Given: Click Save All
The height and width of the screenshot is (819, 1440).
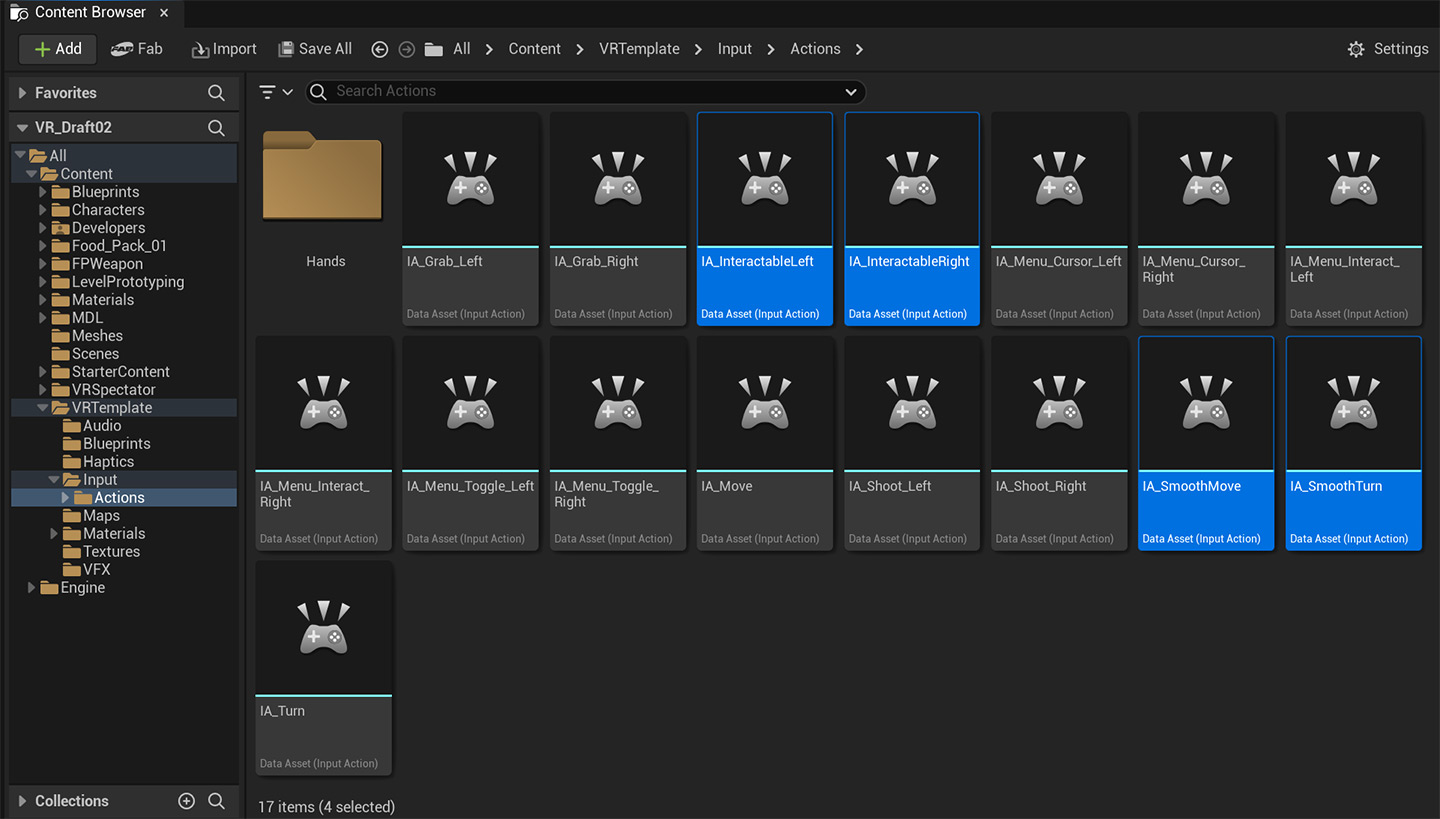Looking at the screenshot, I should pos(315,49).
